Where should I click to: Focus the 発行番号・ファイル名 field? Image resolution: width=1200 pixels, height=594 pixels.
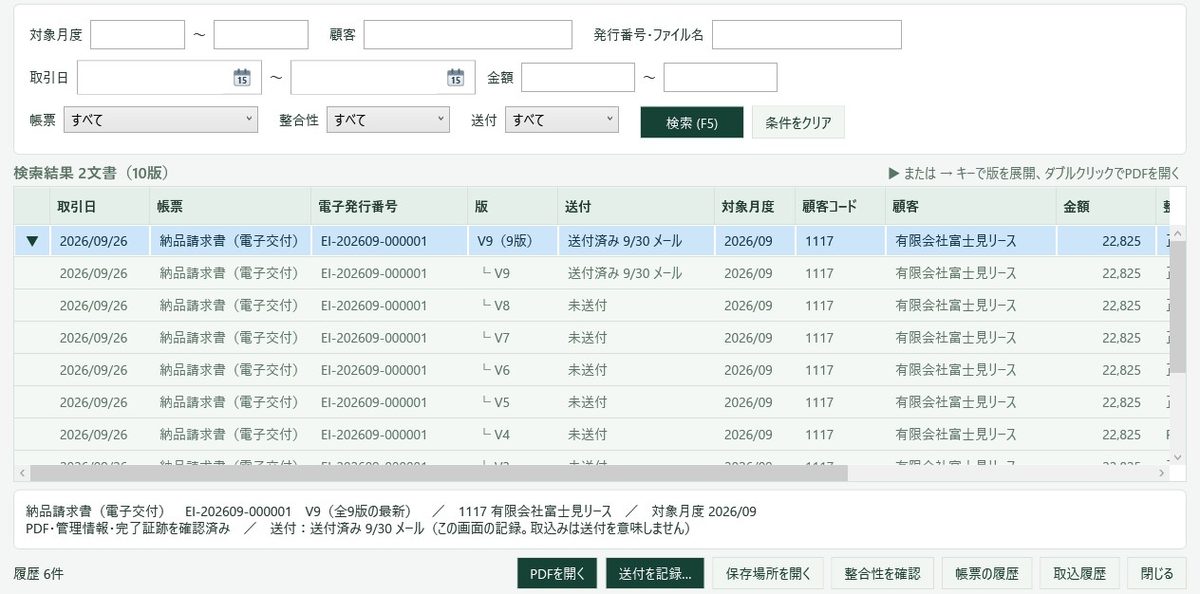pos(807,34)
